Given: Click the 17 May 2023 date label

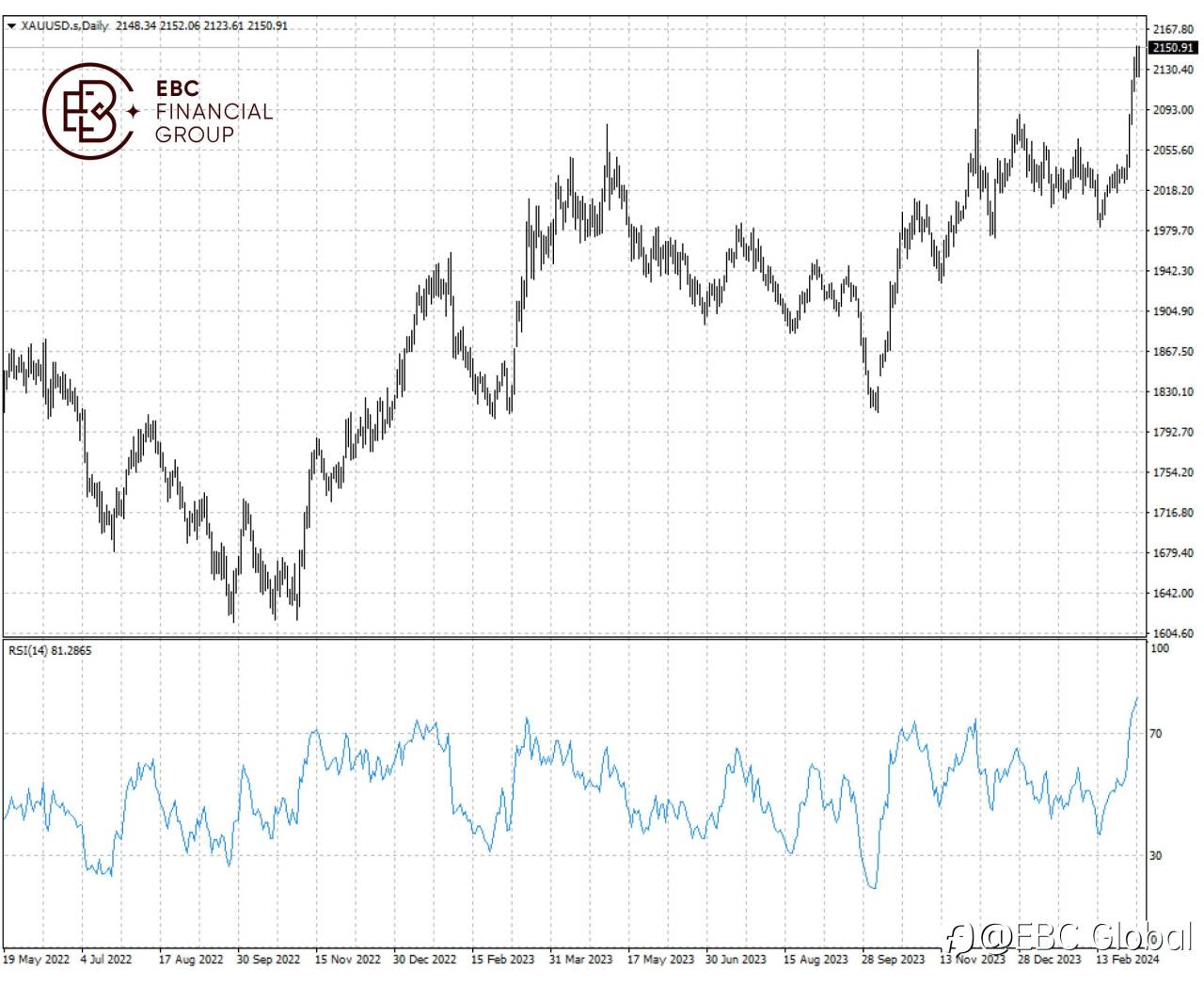Looking at the screenshot, I should pyautogui.click(x=660, y=960).
